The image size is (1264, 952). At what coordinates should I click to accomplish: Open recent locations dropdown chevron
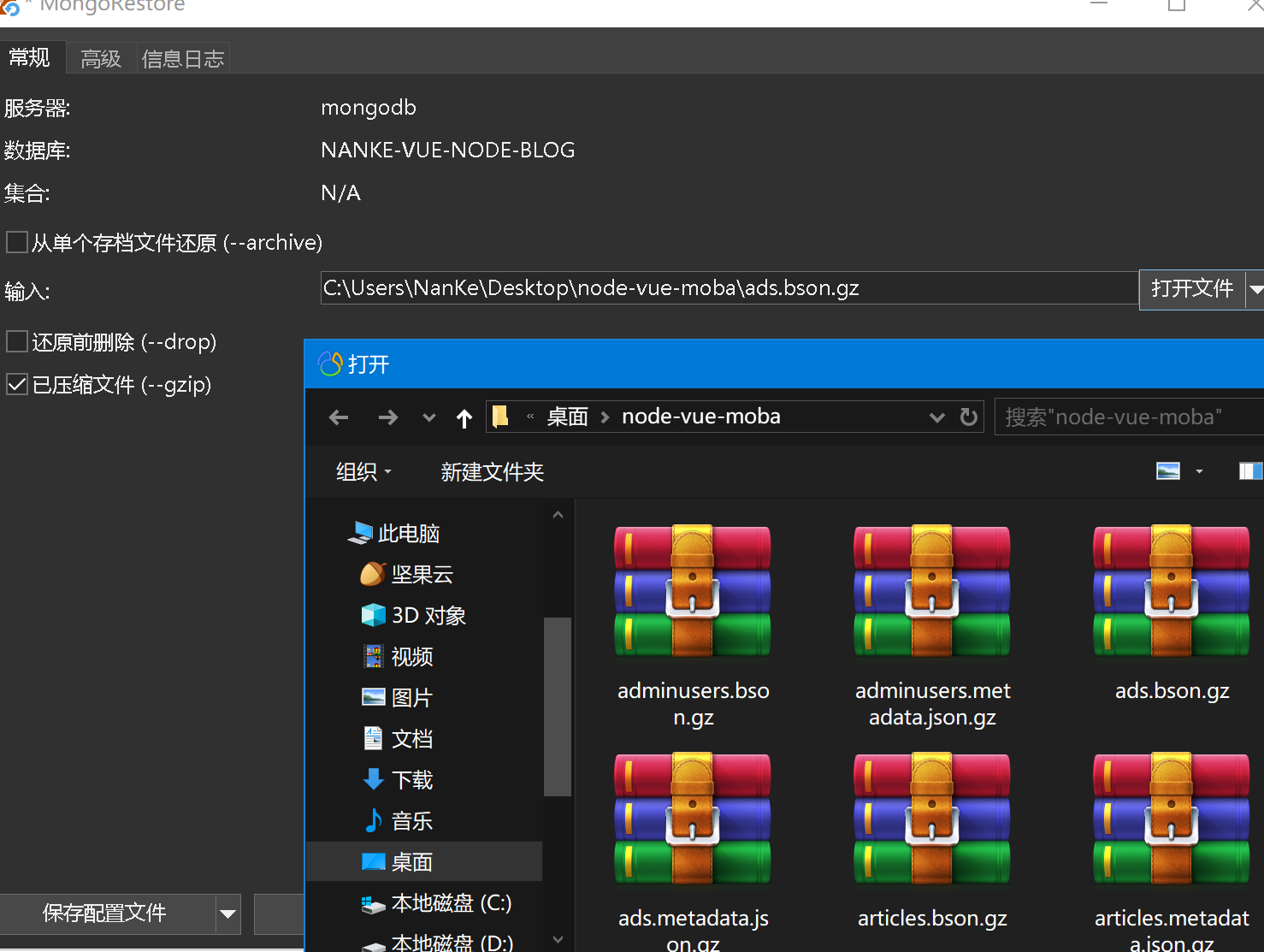429,417
